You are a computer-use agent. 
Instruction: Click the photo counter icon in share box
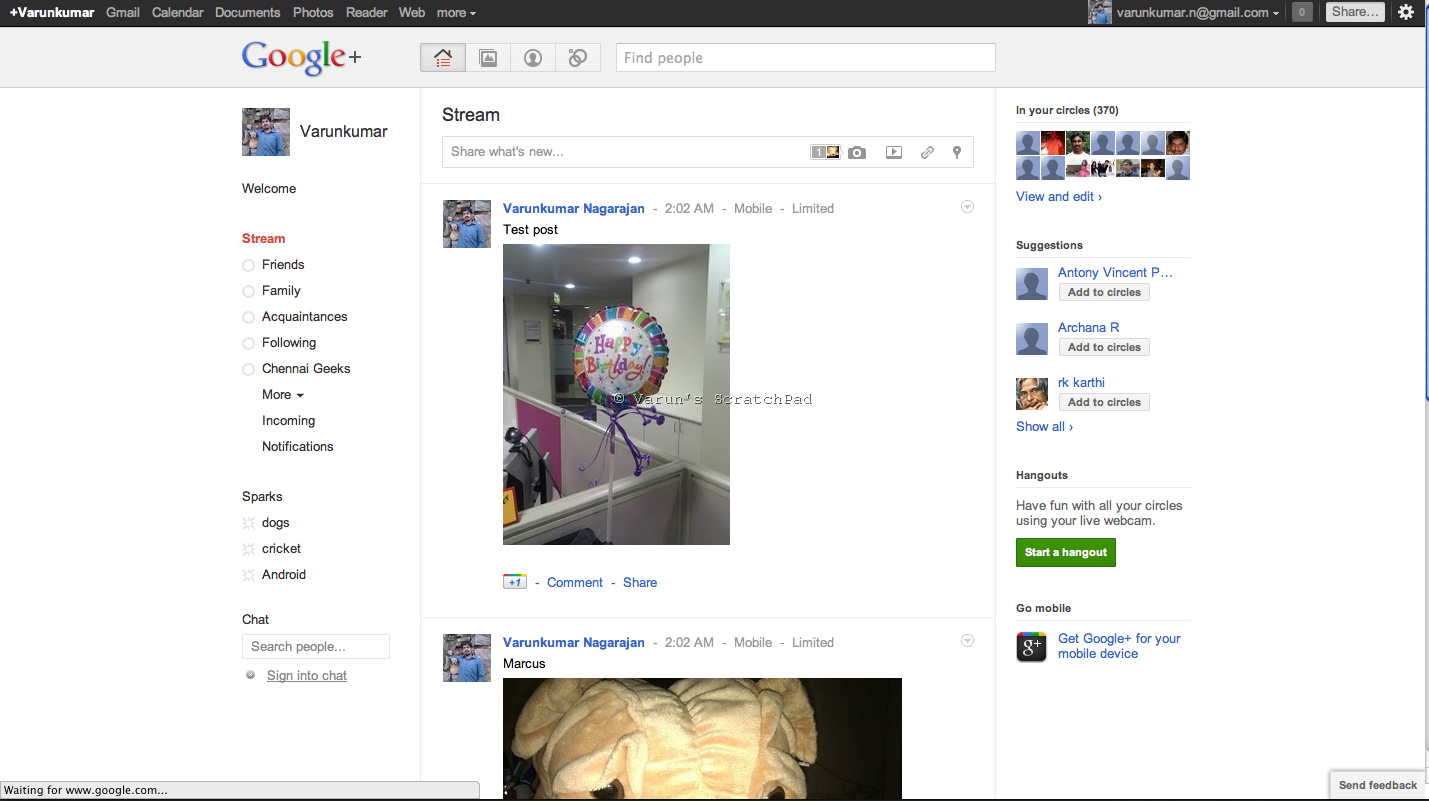825,152
